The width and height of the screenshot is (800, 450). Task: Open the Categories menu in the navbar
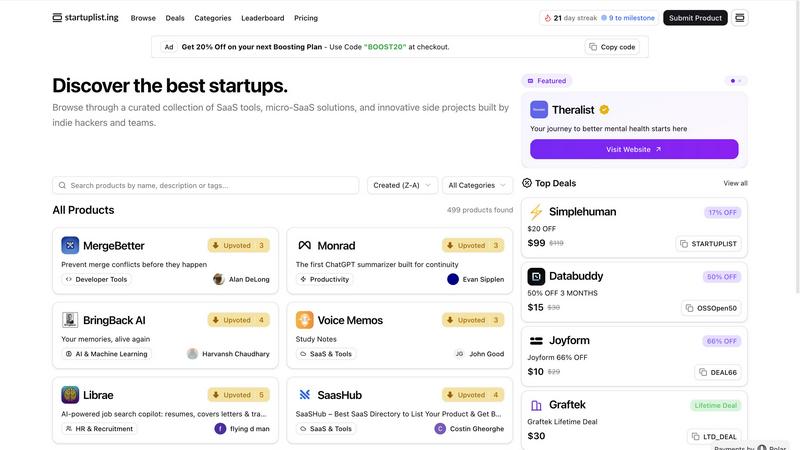213,18
